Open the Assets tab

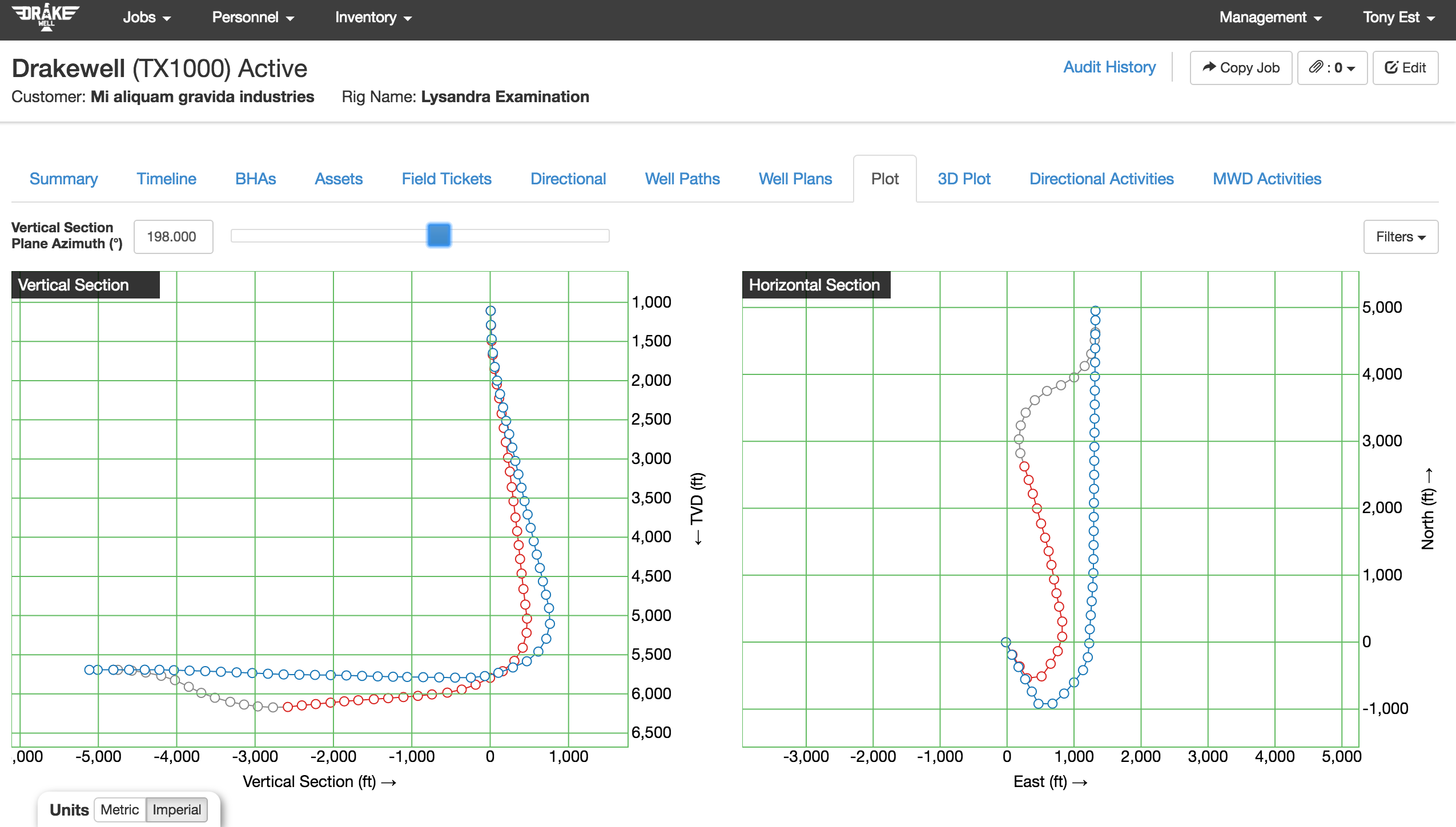coord(339,179)
